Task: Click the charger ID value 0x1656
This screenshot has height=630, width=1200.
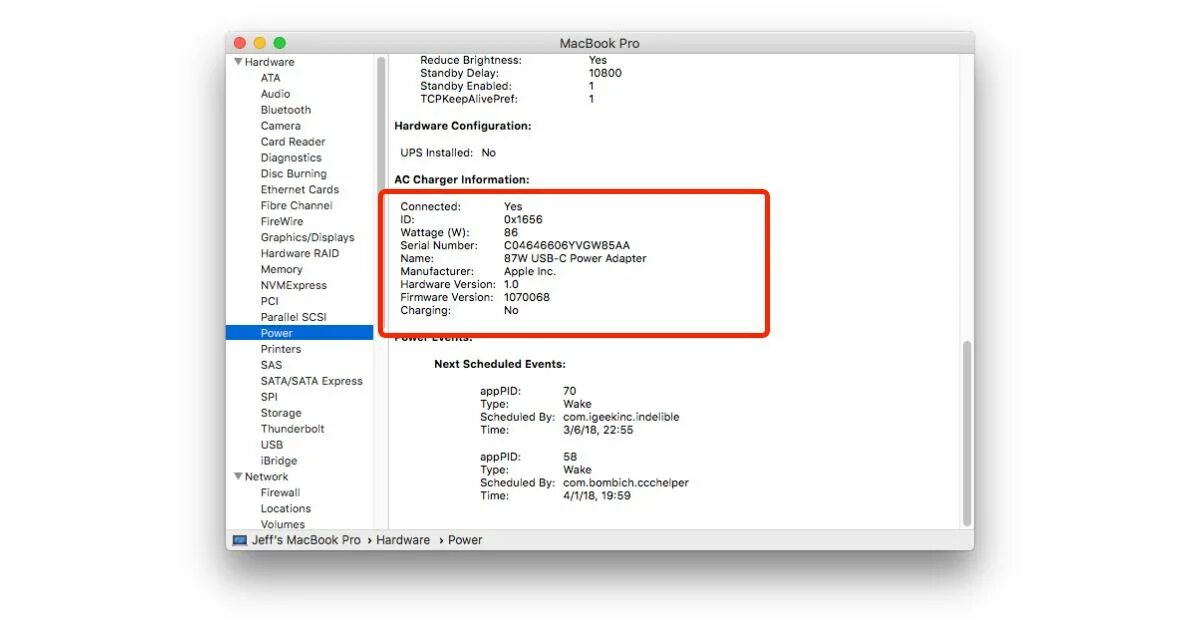Action: pos(523,219)
